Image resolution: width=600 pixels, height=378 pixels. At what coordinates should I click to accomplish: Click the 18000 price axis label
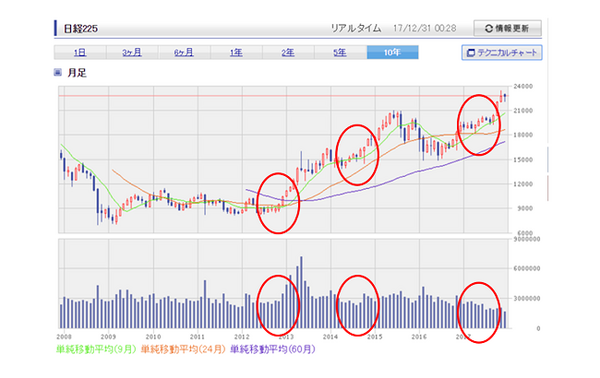pyautogui.click(x=523, y=135)
